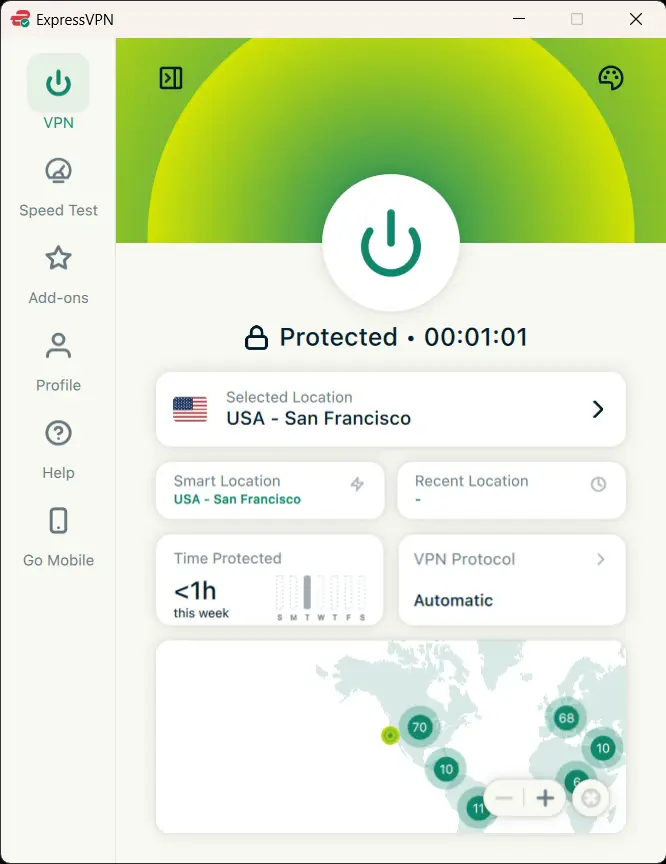Click the Smart Location lightning icon
Image resolution: width=666 pixels, height=864 pixels.
coord(357,484)
